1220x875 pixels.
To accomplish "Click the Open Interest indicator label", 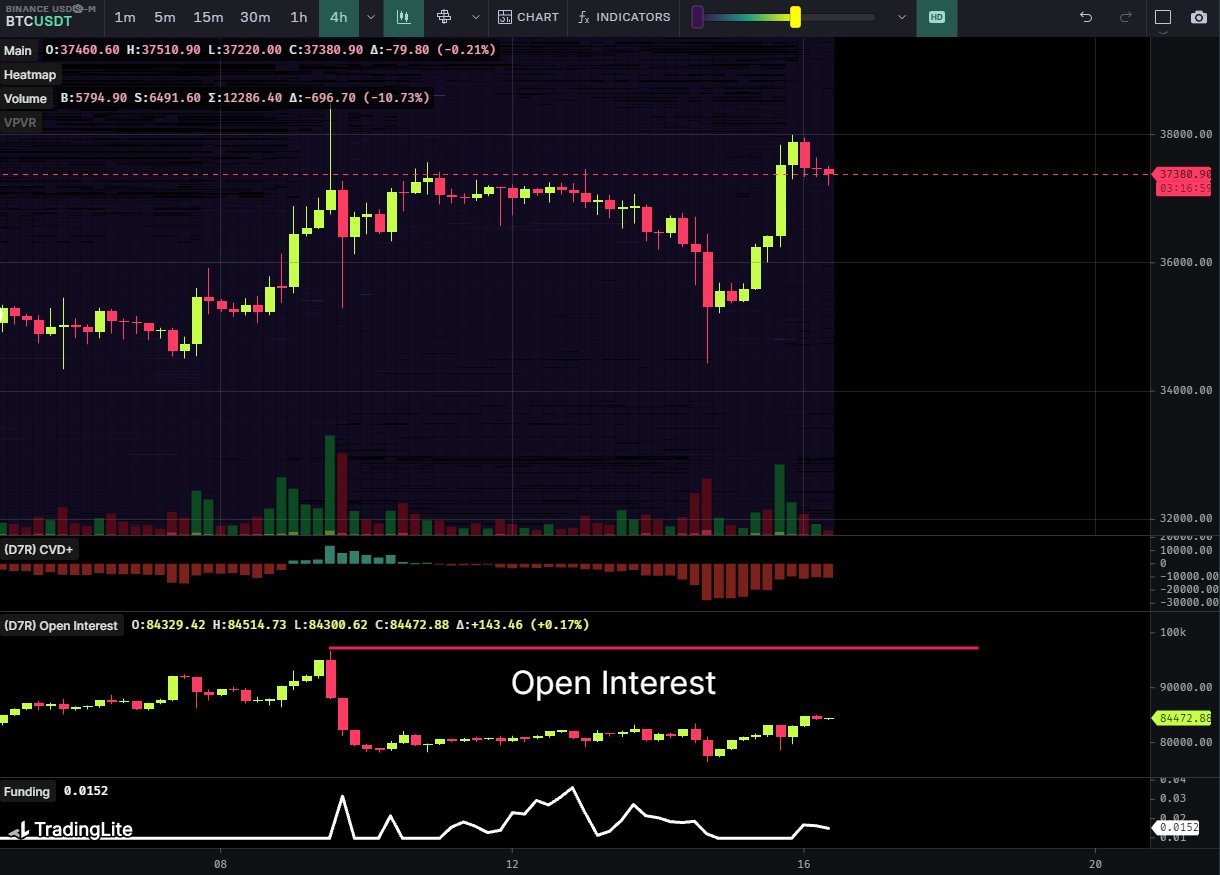I will point(61,625).
